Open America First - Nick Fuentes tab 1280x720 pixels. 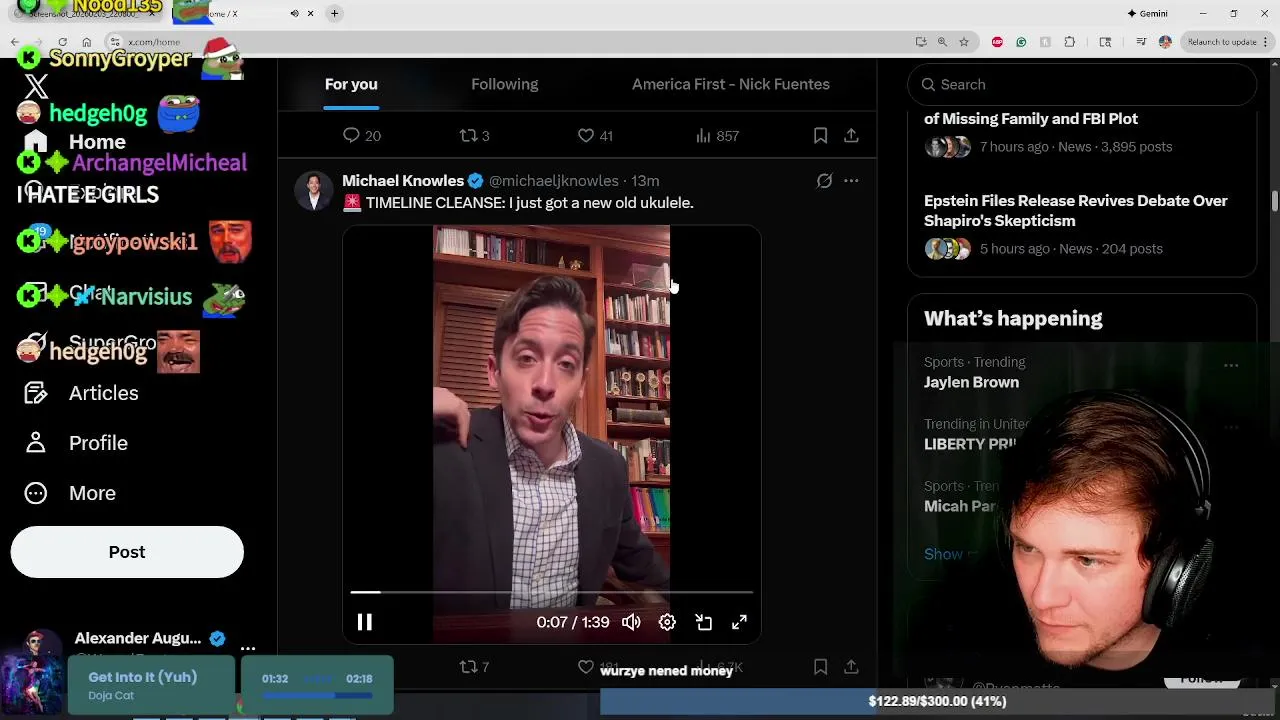(x=731, y=84)
